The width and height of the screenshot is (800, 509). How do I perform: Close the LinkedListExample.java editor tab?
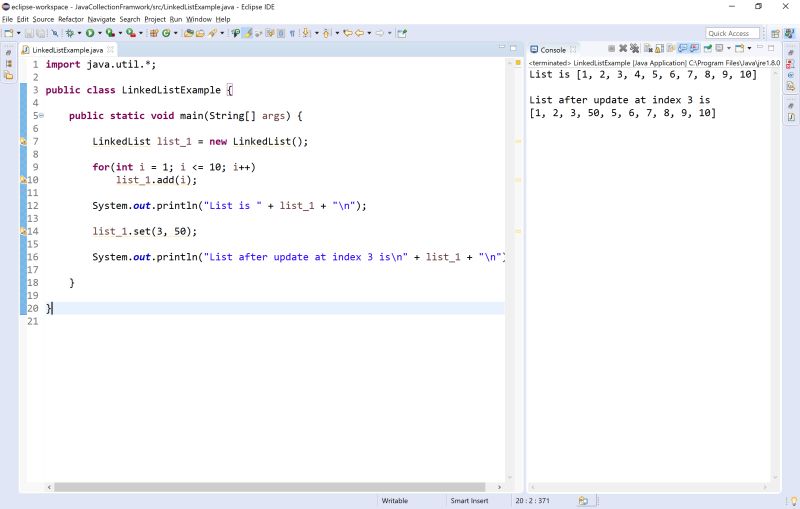pyautogui.click(x=110, y=49)
